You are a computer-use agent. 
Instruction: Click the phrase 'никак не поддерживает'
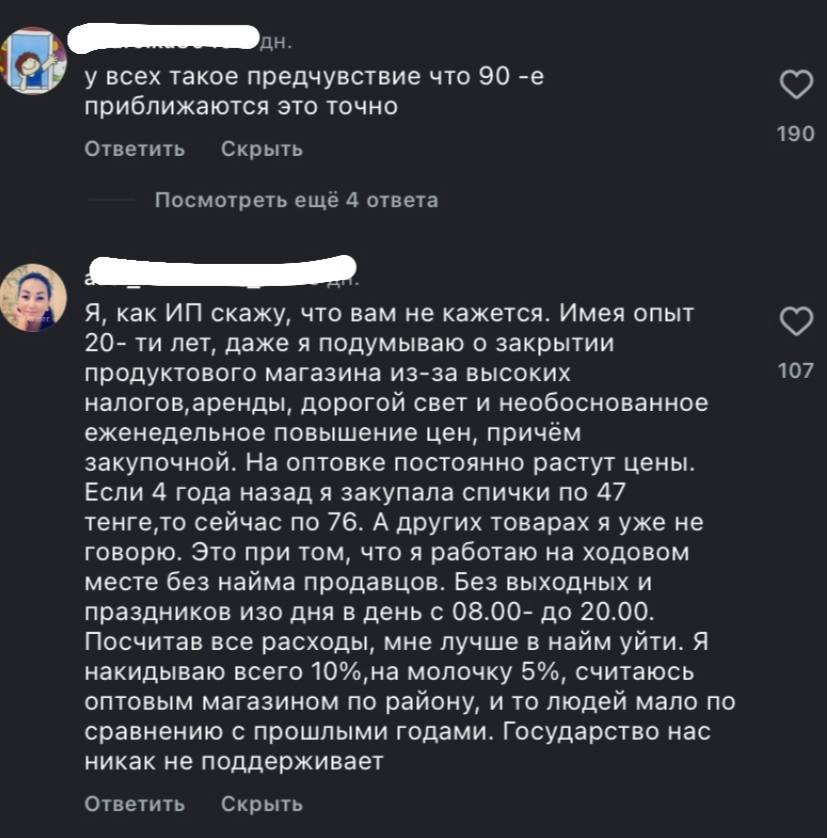pos(234,762)
